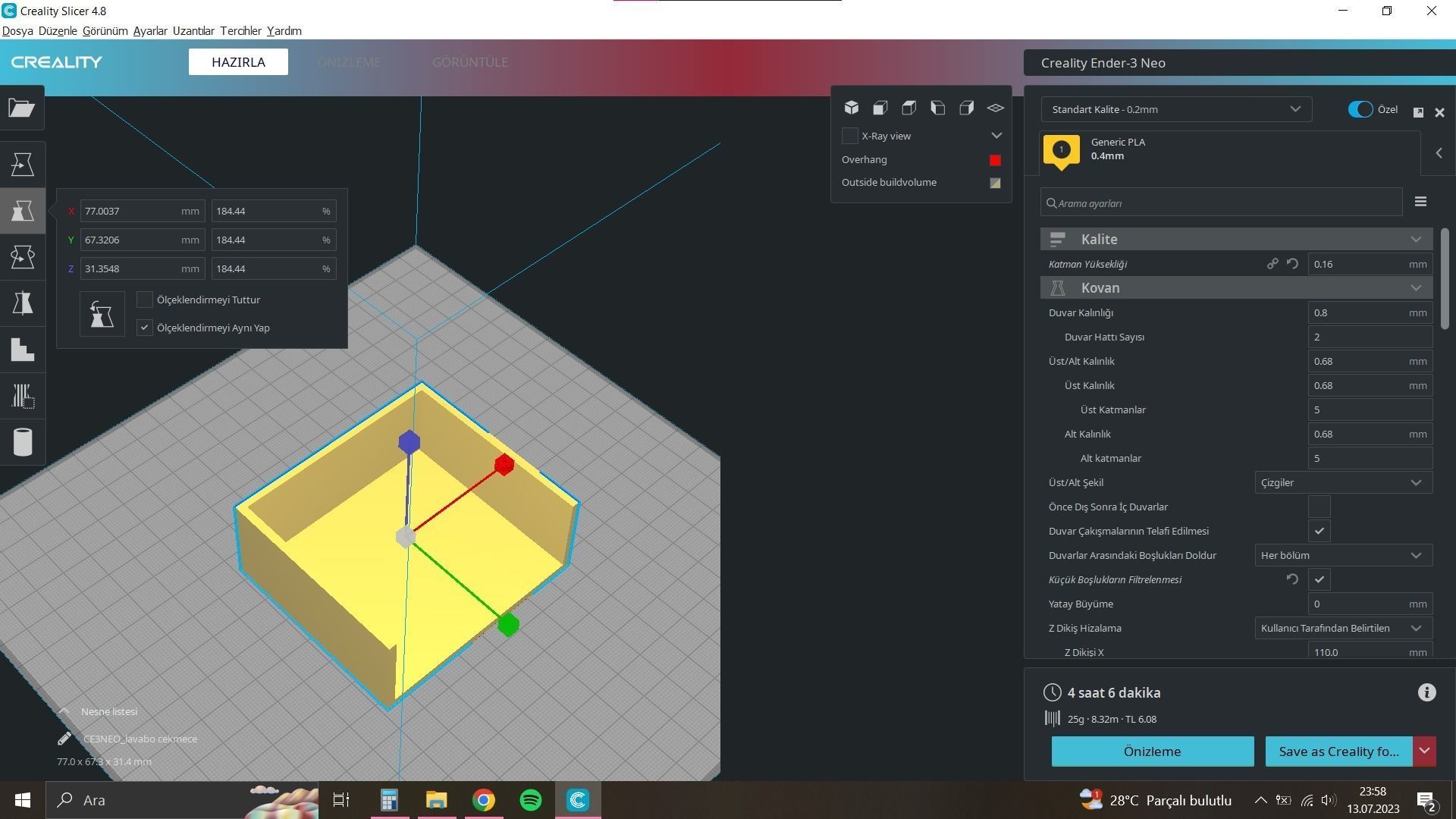Click the Reset scale icon button
The width and height of the screenshot is (1456, 819).
(102, 314)
